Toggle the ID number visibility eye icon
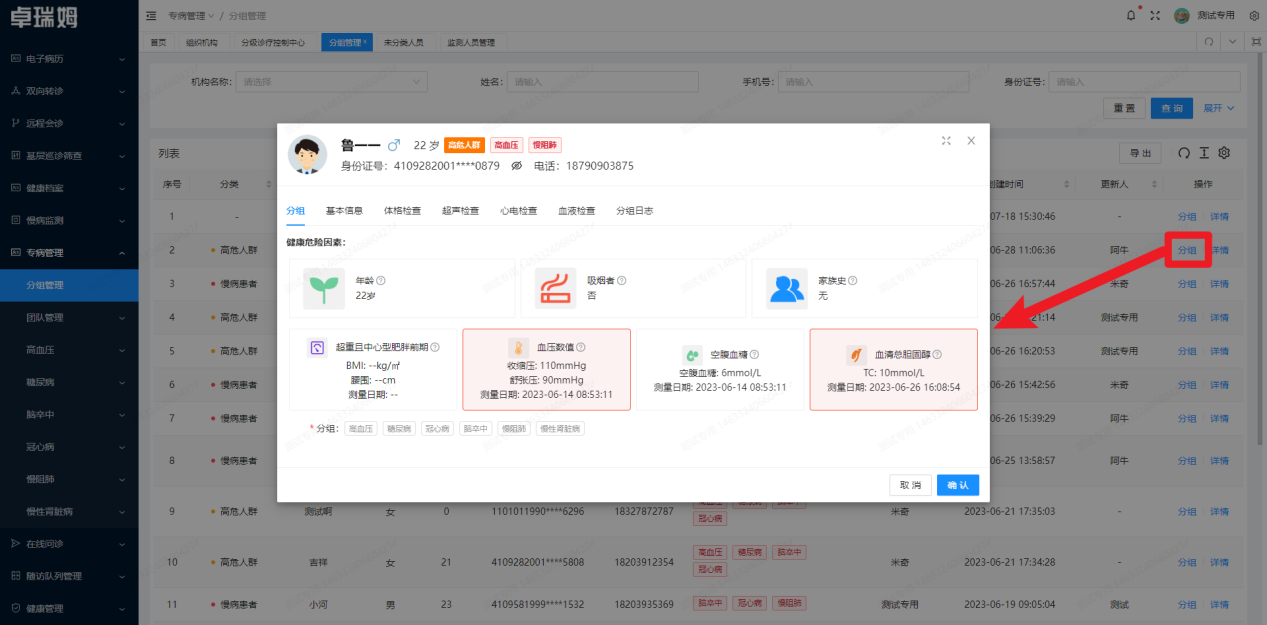1267x625 pixels. [x=517, y=166]
